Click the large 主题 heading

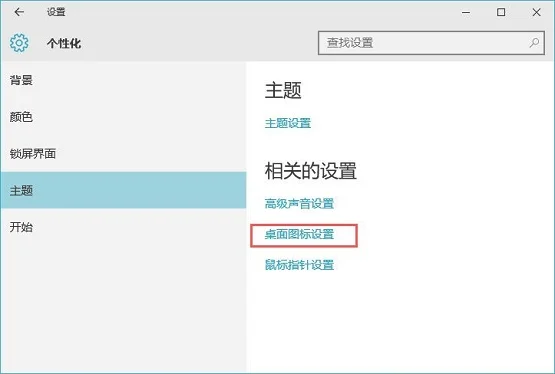pyautogui.click(x=283, y=90)
